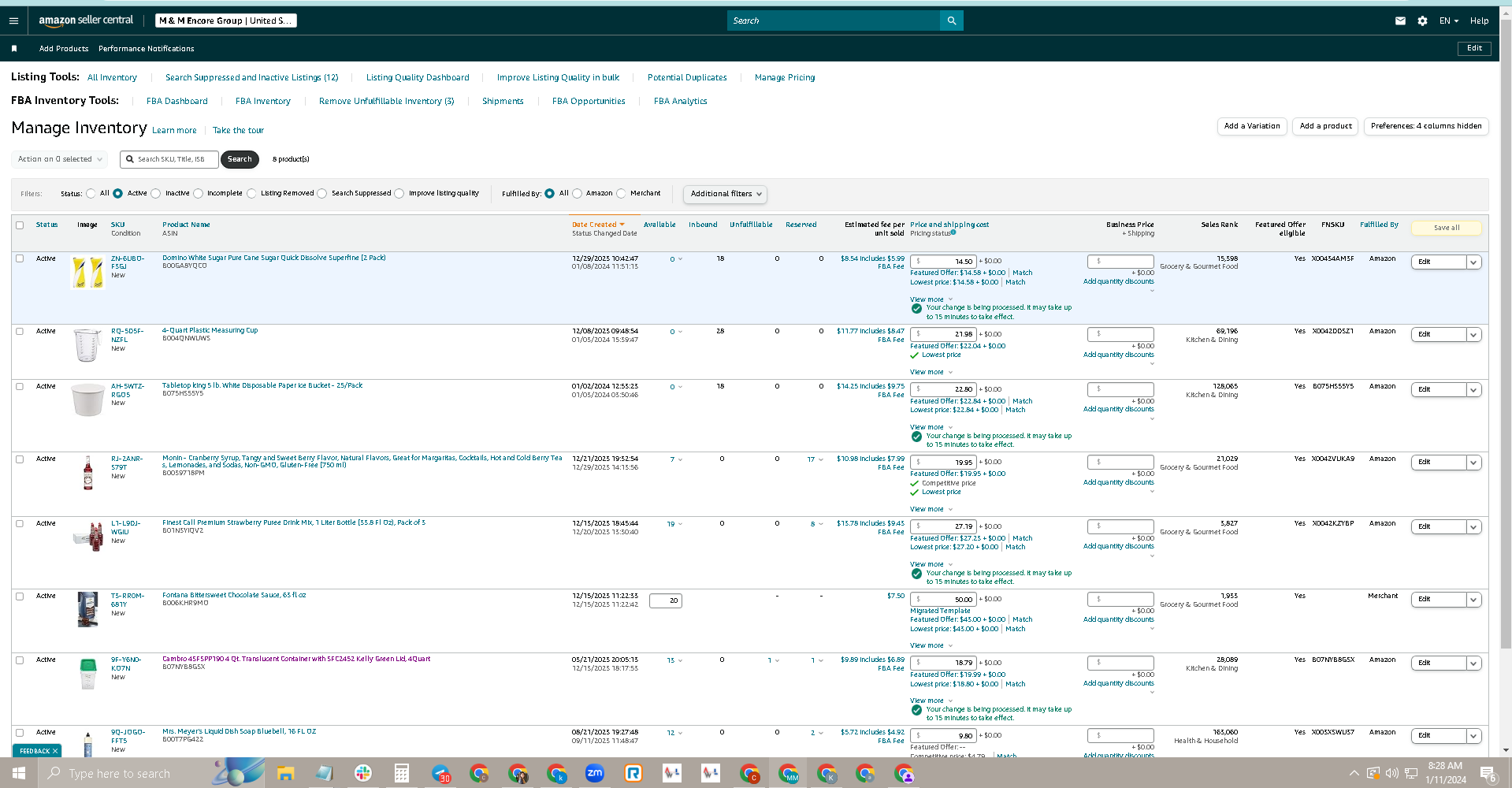Choose the Inactive status radio button
This screenshot has width=1512, height=788.
[156, 193]
